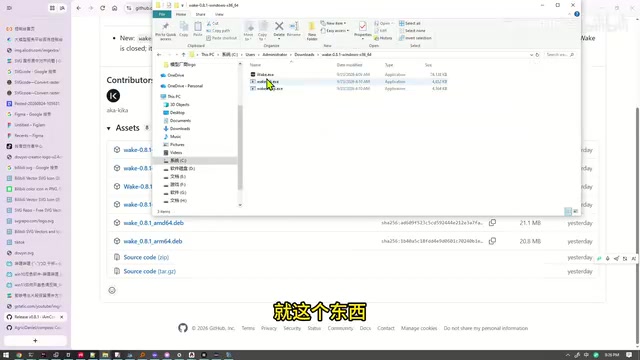This screenshot has height=360, width=640.
Task: Select Wake.exe in file list
Action: 265,75
